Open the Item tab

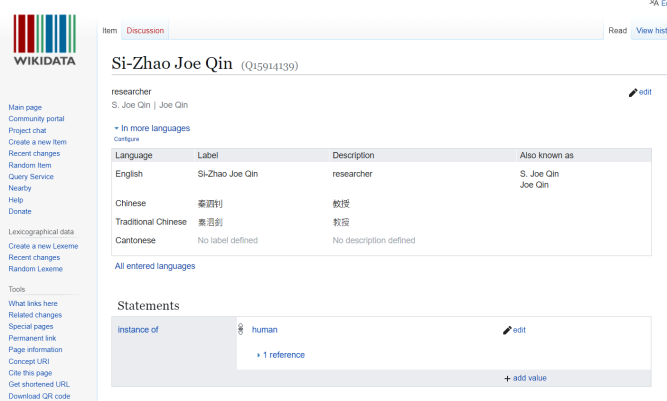pyautogui.click(x=109, y=31)
